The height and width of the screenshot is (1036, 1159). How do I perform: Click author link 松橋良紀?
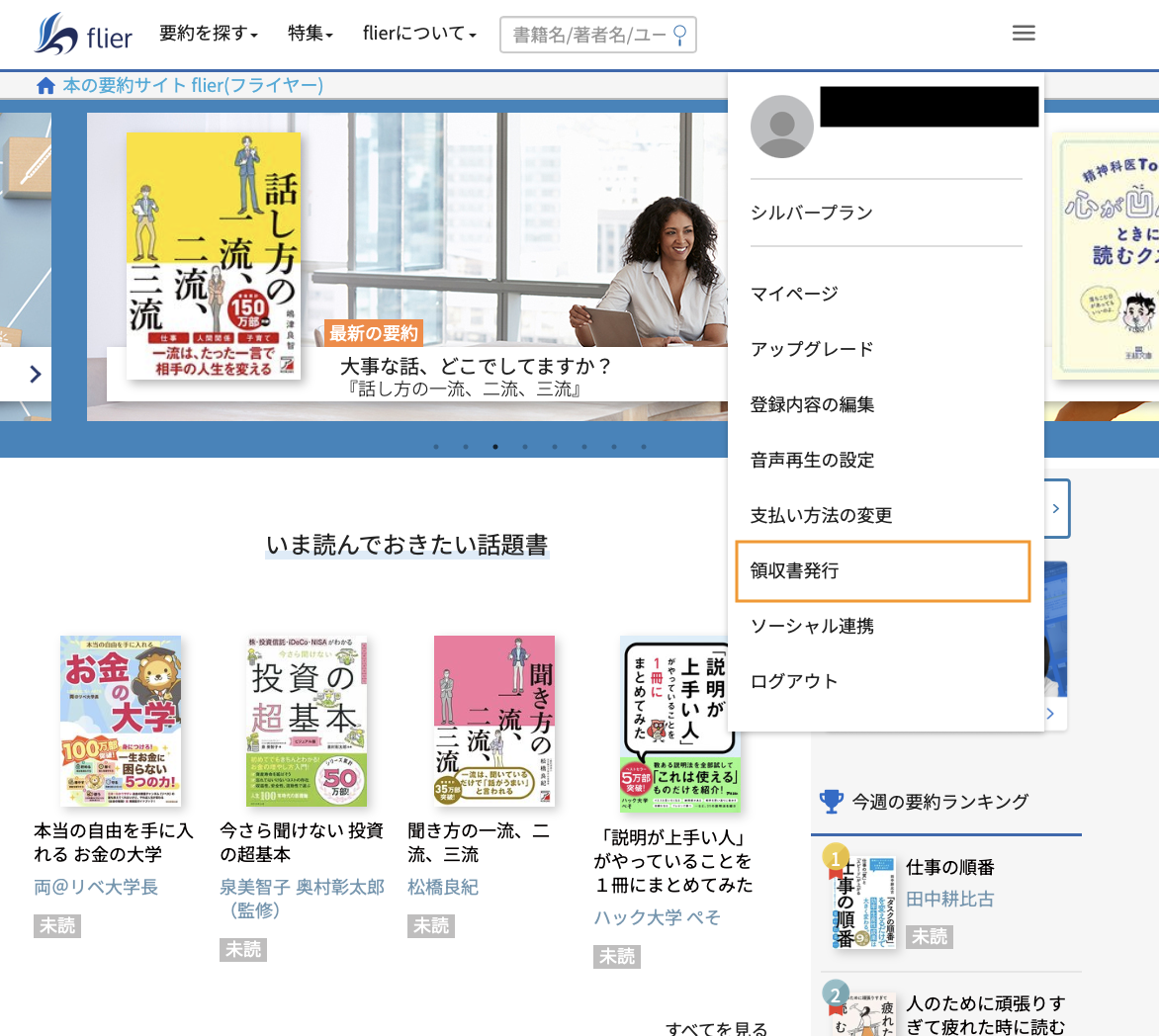tap(443, 887)
